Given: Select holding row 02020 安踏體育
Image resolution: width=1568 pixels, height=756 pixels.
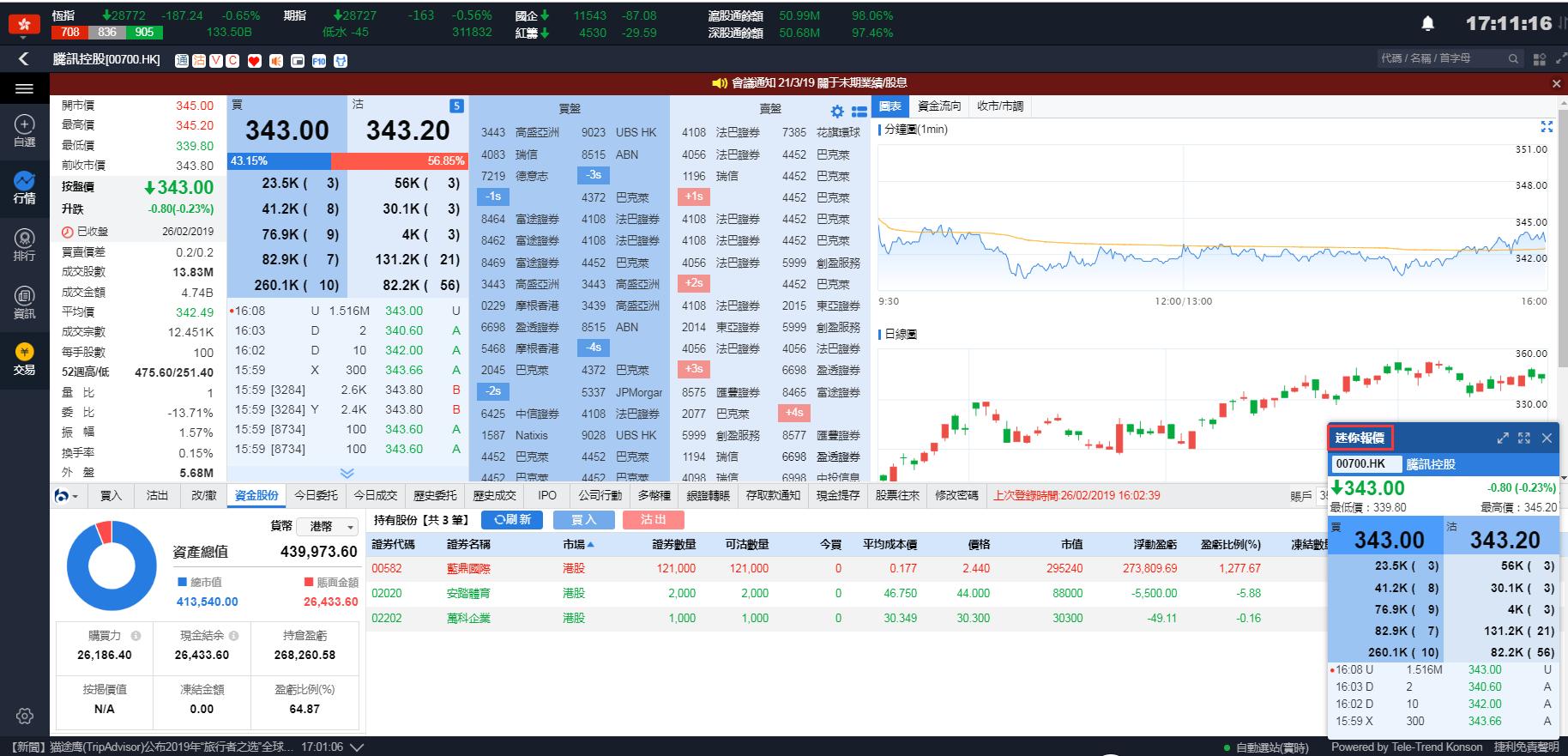Looking at the screenshot, I should coord(846,593).
